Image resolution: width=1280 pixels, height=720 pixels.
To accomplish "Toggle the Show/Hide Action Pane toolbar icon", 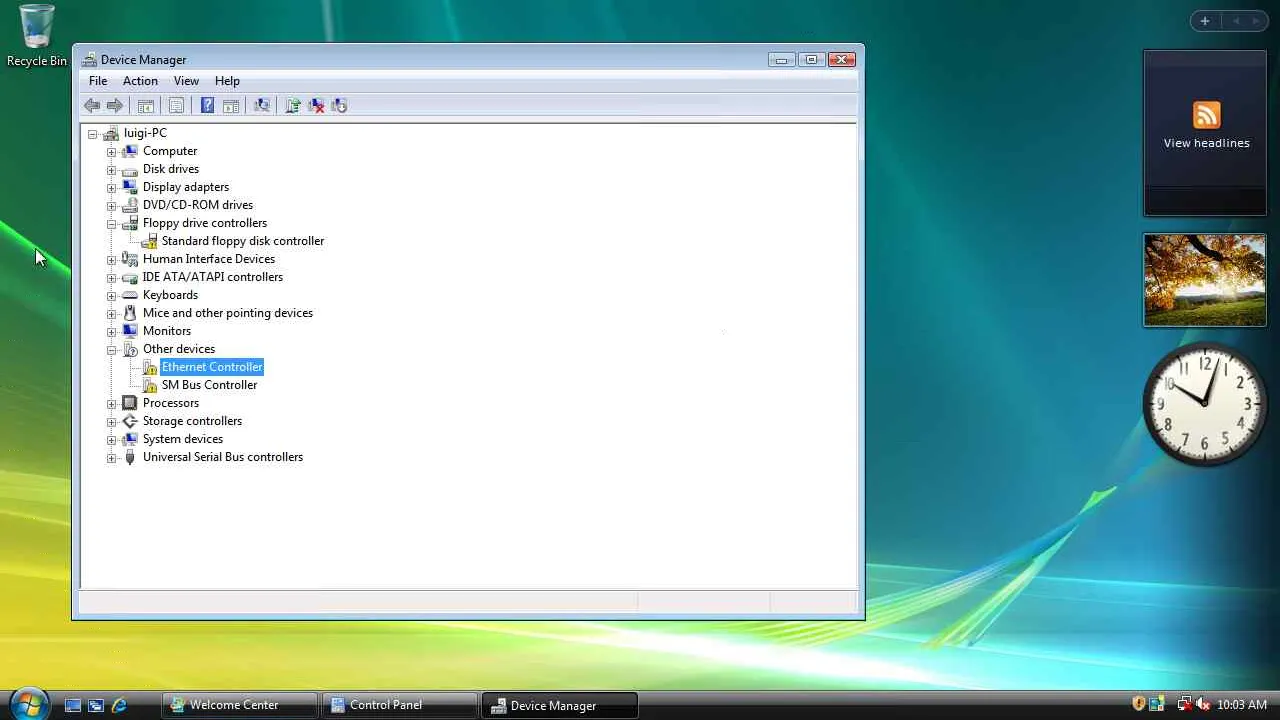I will point(231,106).
